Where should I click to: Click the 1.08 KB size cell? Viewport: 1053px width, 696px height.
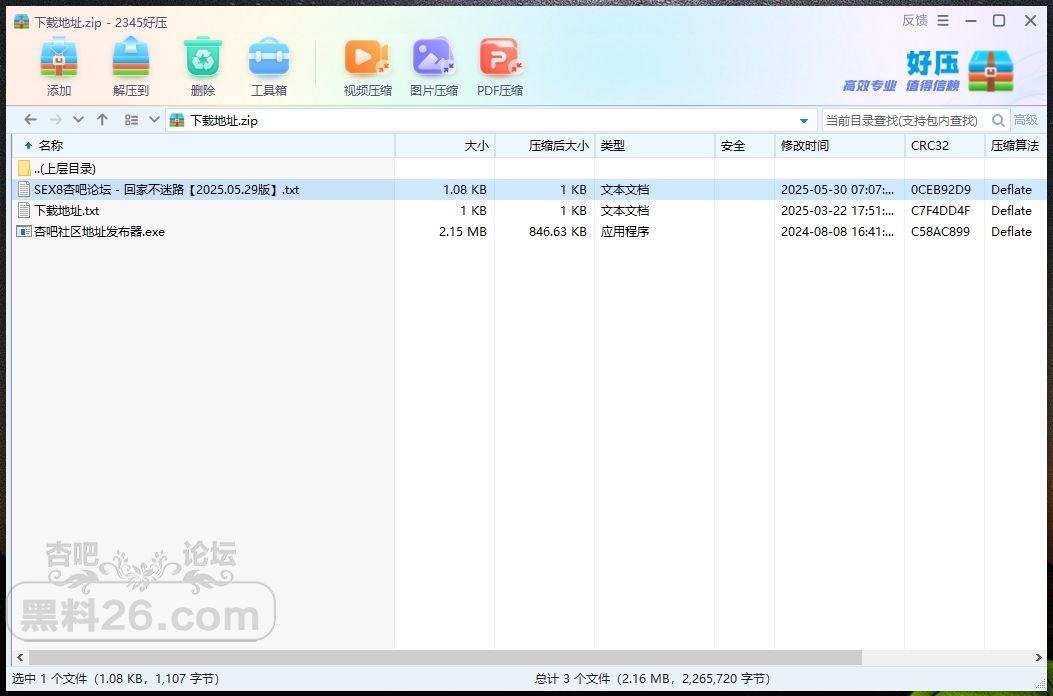[x=465, y=190]
